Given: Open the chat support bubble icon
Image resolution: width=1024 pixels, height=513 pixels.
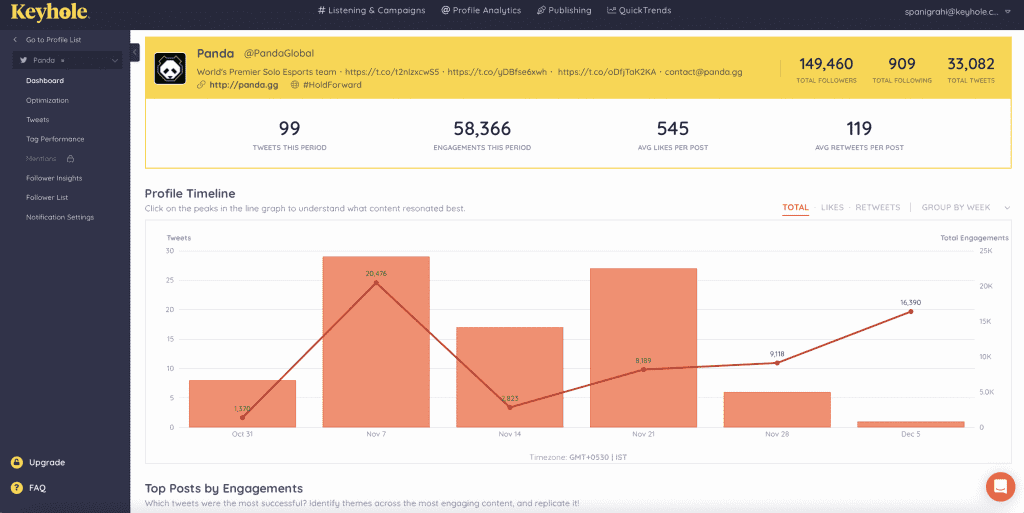Looking at the screenshot, I should 1000,487.
